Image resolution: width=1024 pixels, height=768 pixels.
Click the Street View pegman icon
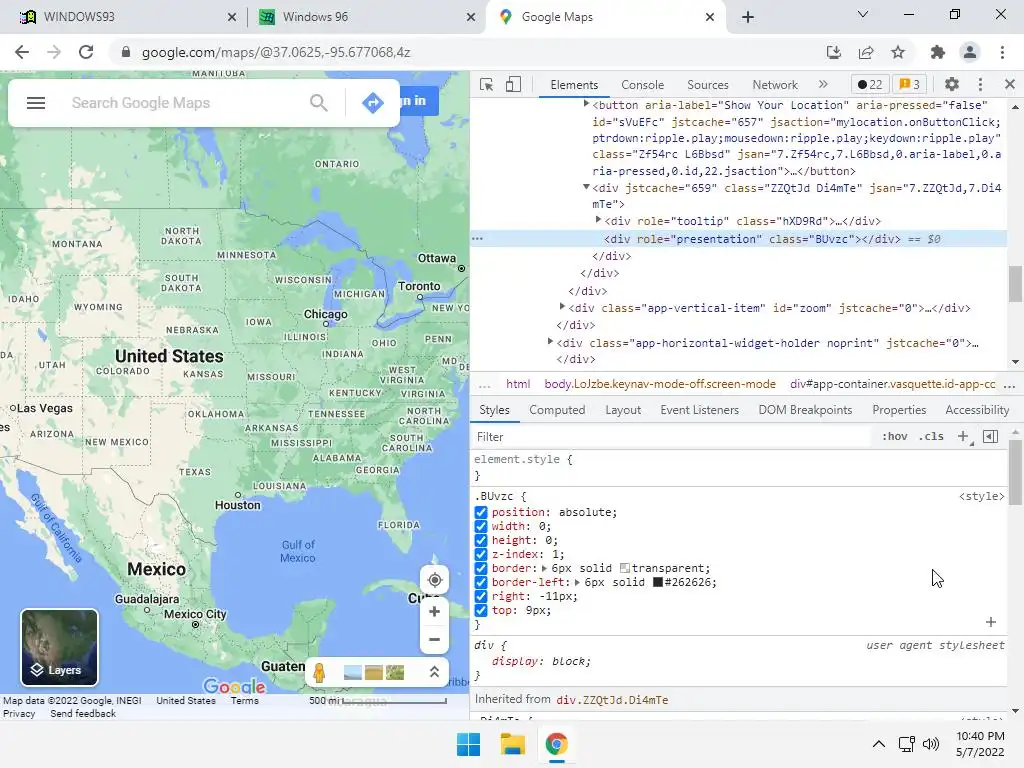coord(319,673)
